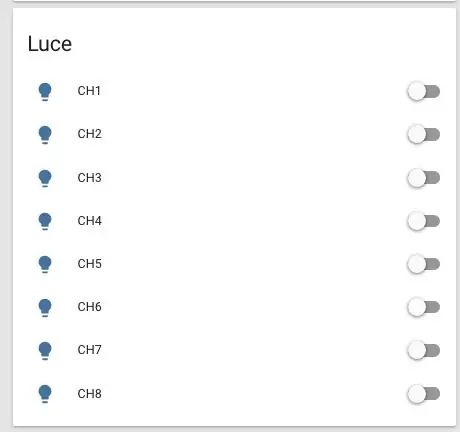Select the CH8 name label
Image resolution: width=460 pixels, height=432 pixels.
click(89, 394)
